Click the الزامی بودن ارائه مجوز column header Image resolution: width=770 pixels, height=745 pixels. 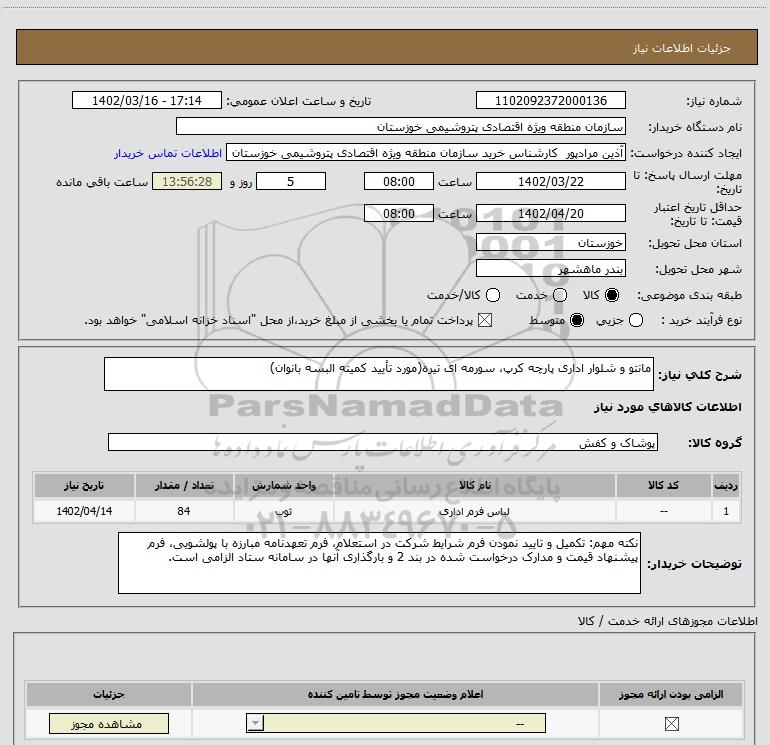click(671, 694)
